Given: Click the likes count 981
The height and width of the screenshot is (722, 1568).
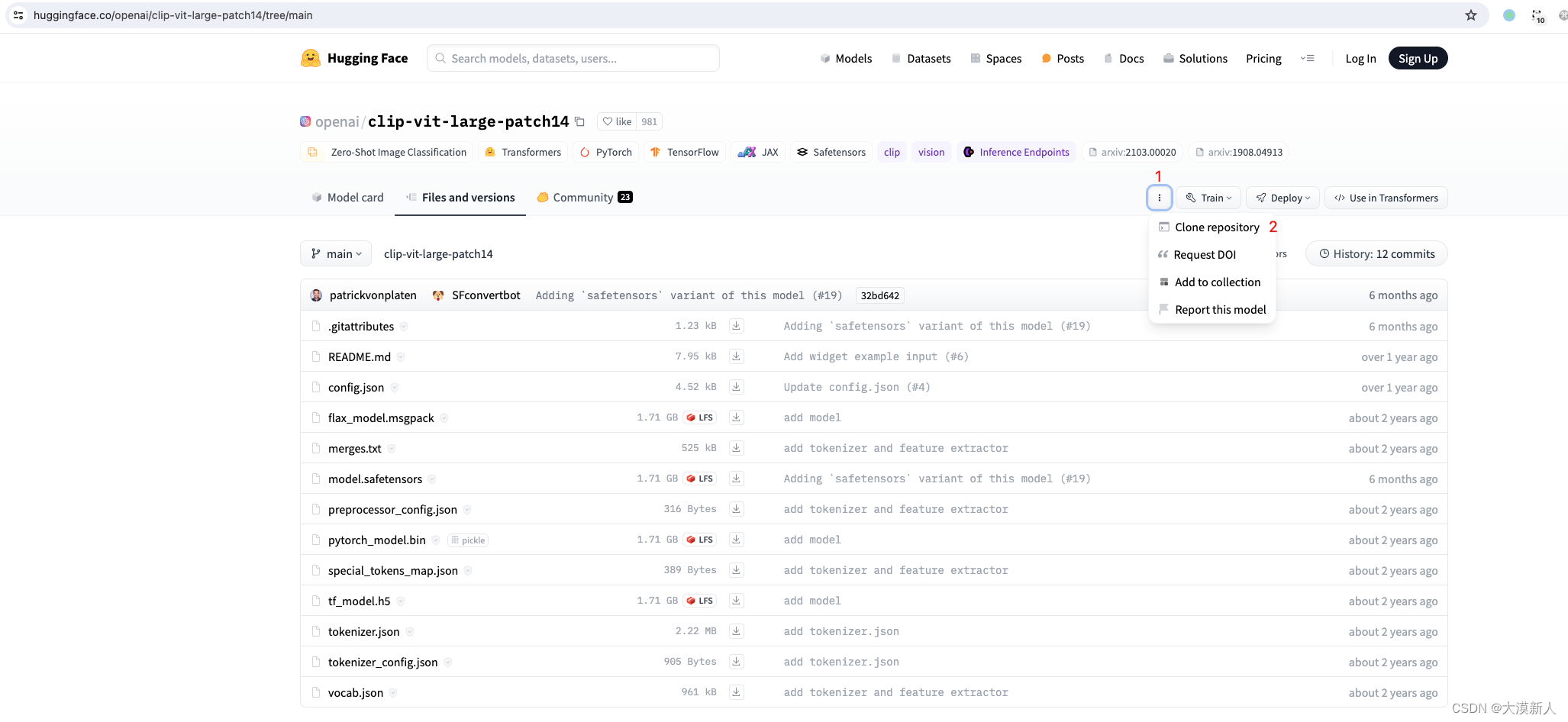Looking at the screenshot, I should click(x=649, y=121).
